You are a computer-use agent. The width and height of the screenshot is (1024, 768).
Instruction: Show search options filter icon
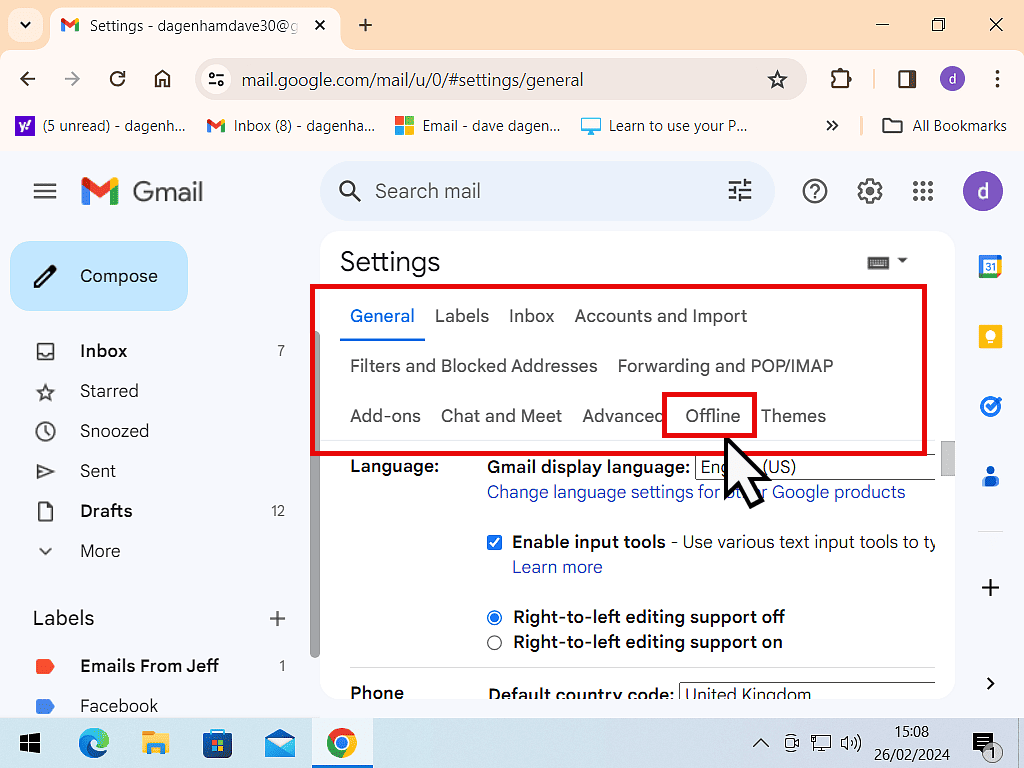pyautogui.click(x=740, y=191)
